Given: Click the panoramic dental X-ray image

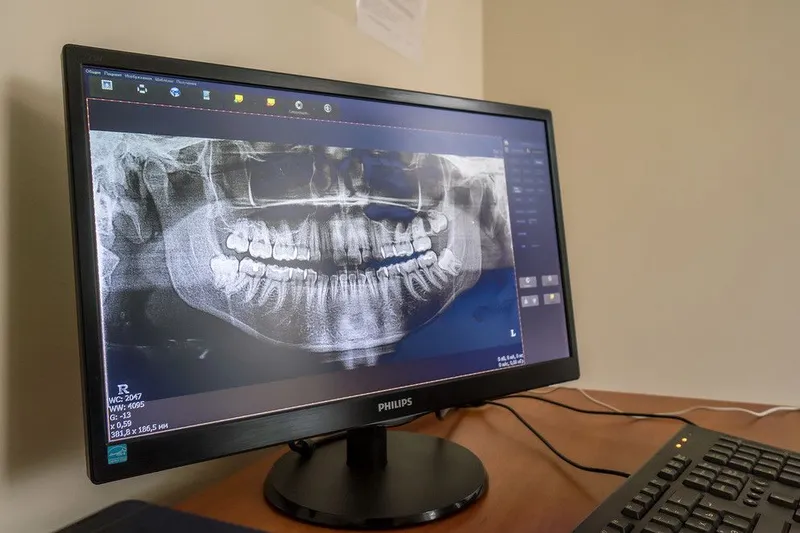Looking at the screenshot, I should tap(310, 250).
